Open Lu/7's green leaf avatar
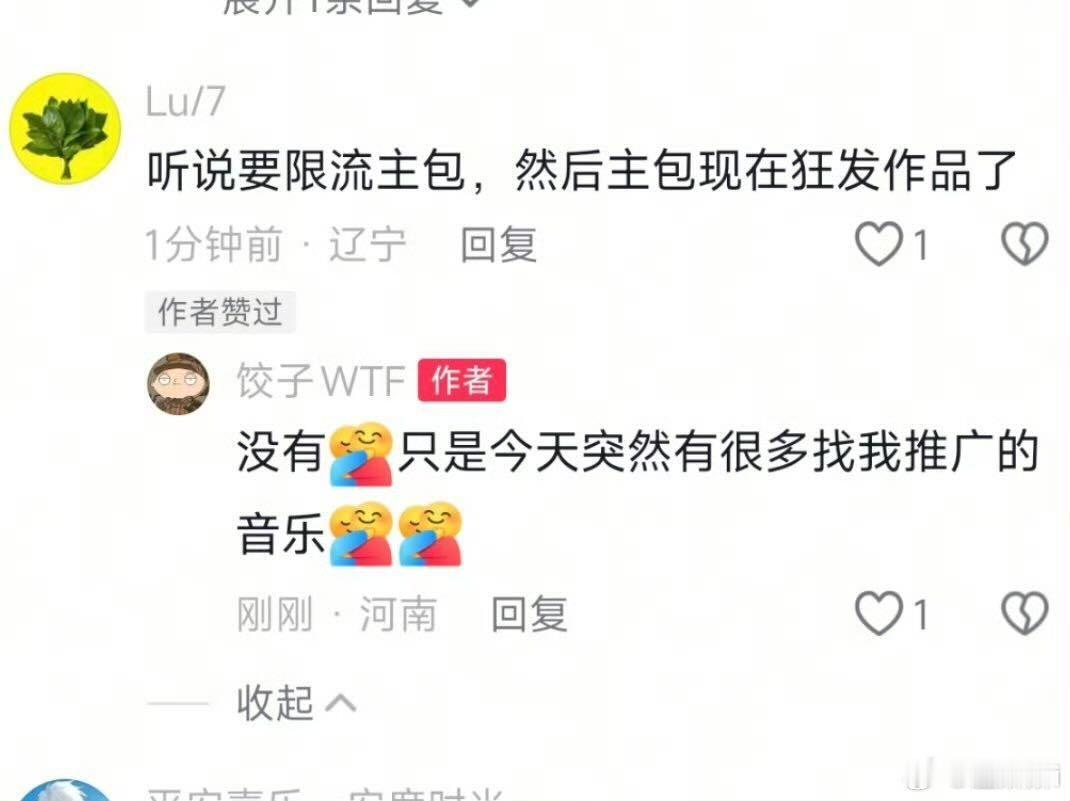Screen dimensions: 1070x801 65,129
